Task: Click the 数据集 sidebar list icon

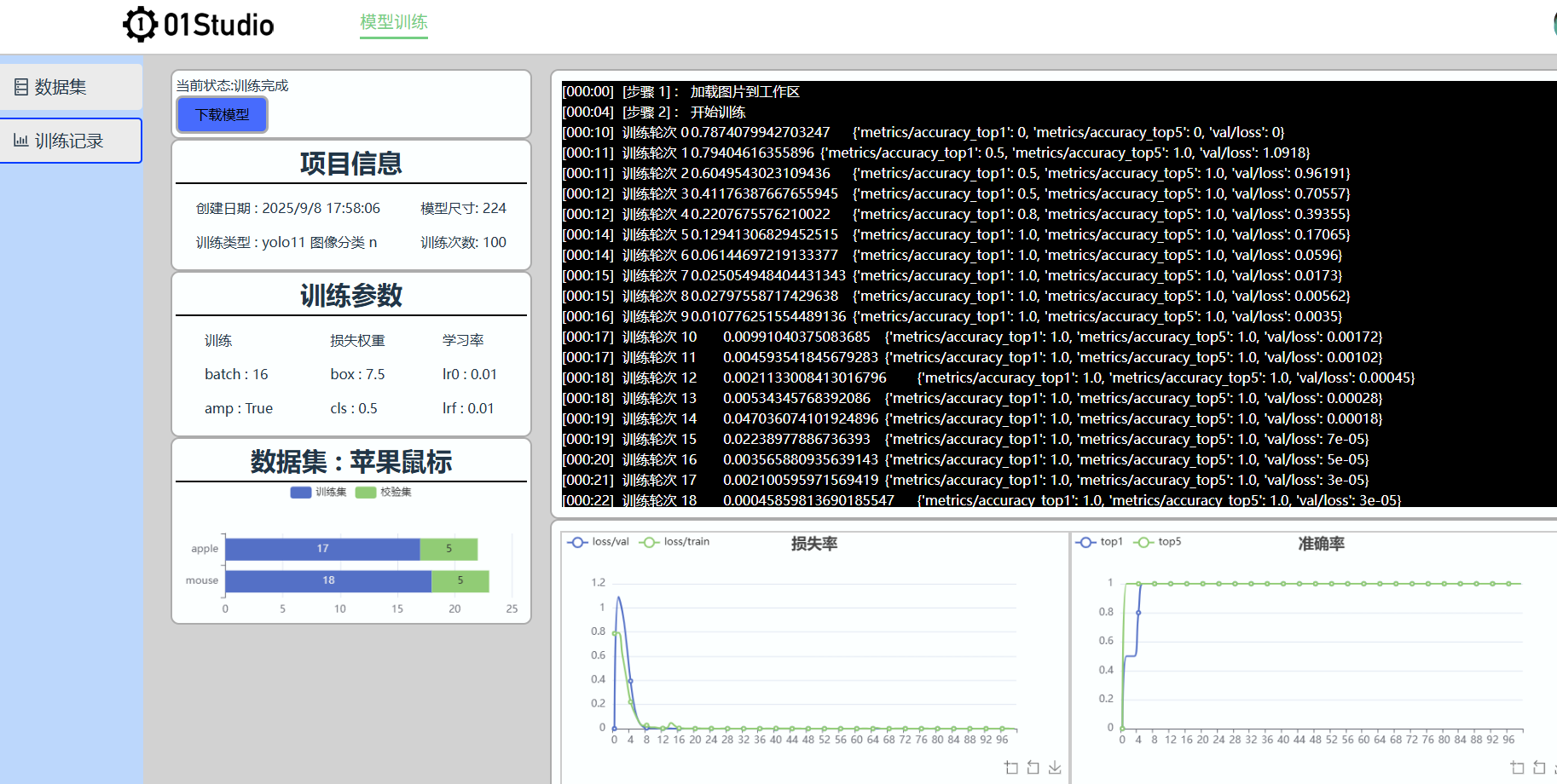Action: pos(21,87)
